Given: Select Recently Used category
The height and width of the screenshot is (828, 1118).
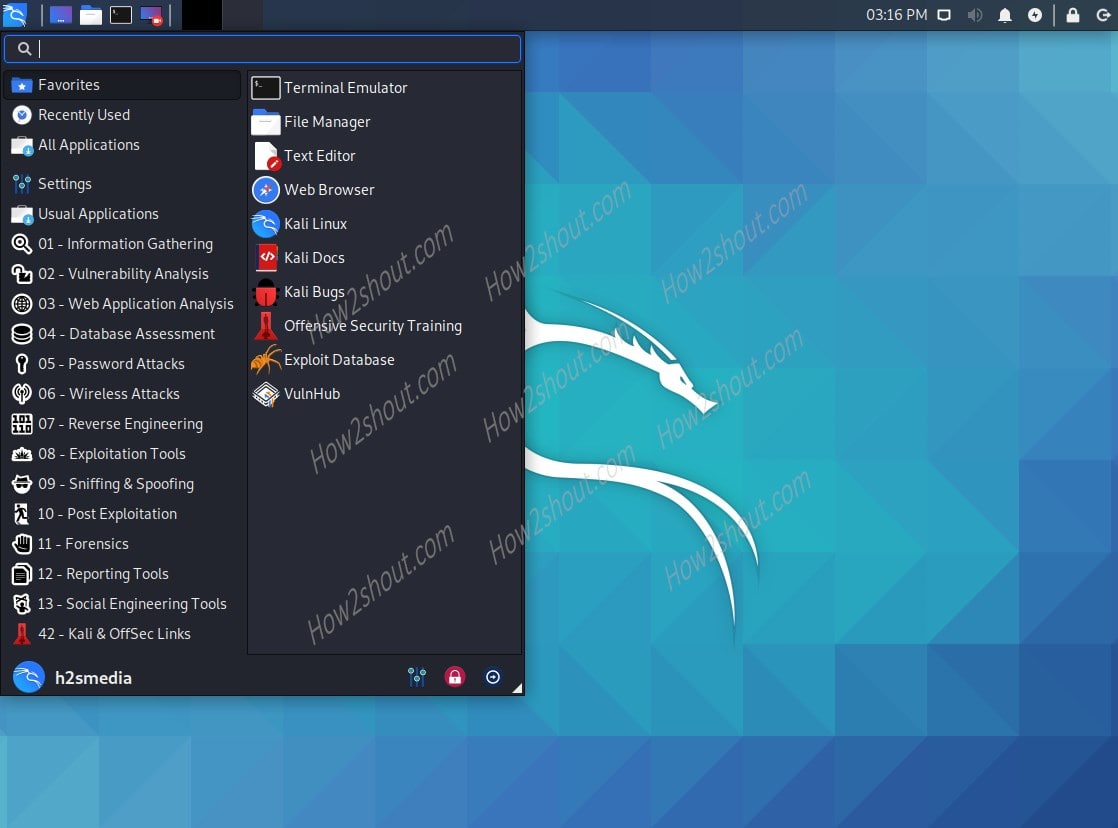Looking at the screenshot, I should (x=84, y=114).
